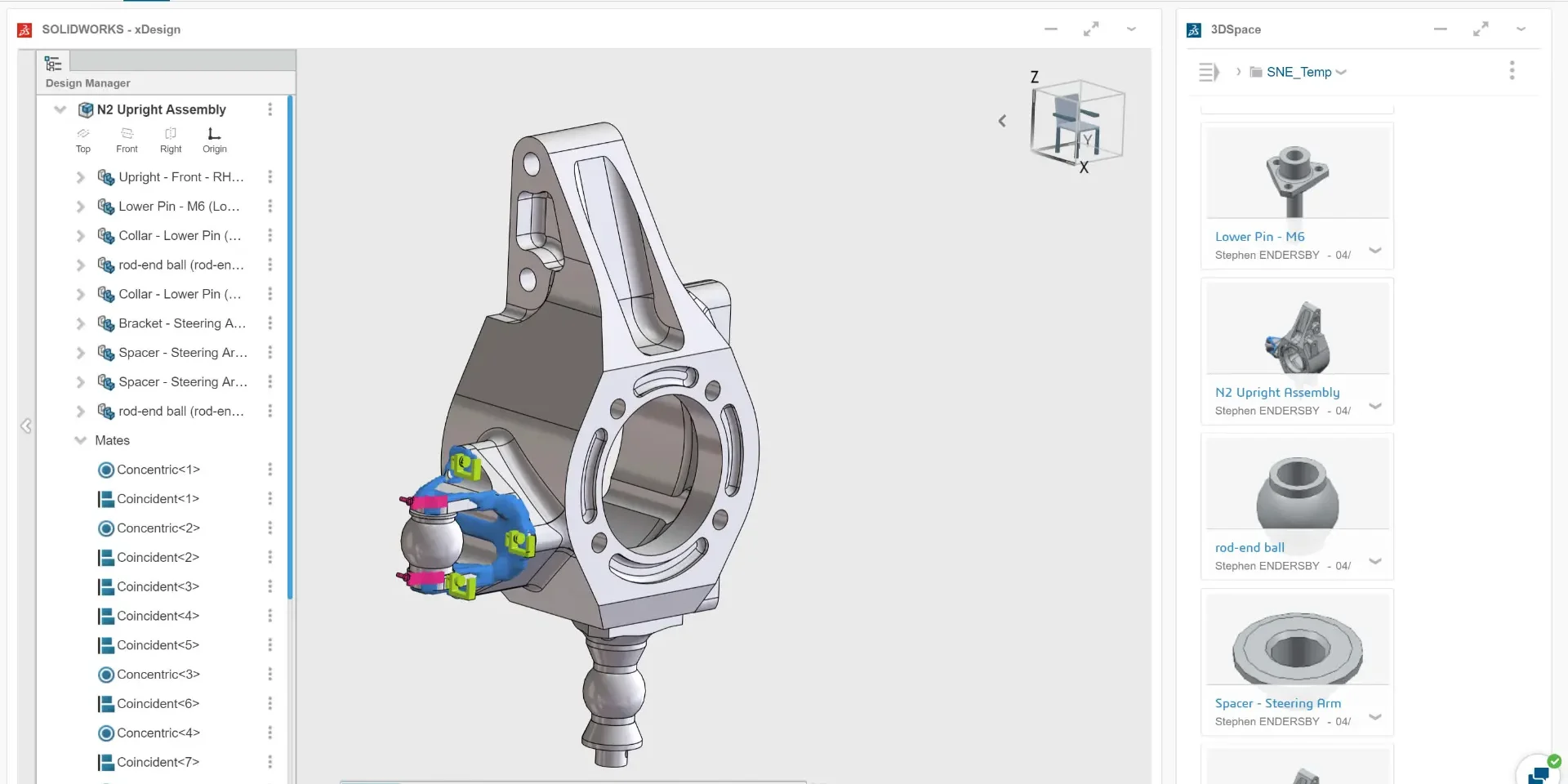Expand the Lower Pin - M6 component

[x=80, y=207]
